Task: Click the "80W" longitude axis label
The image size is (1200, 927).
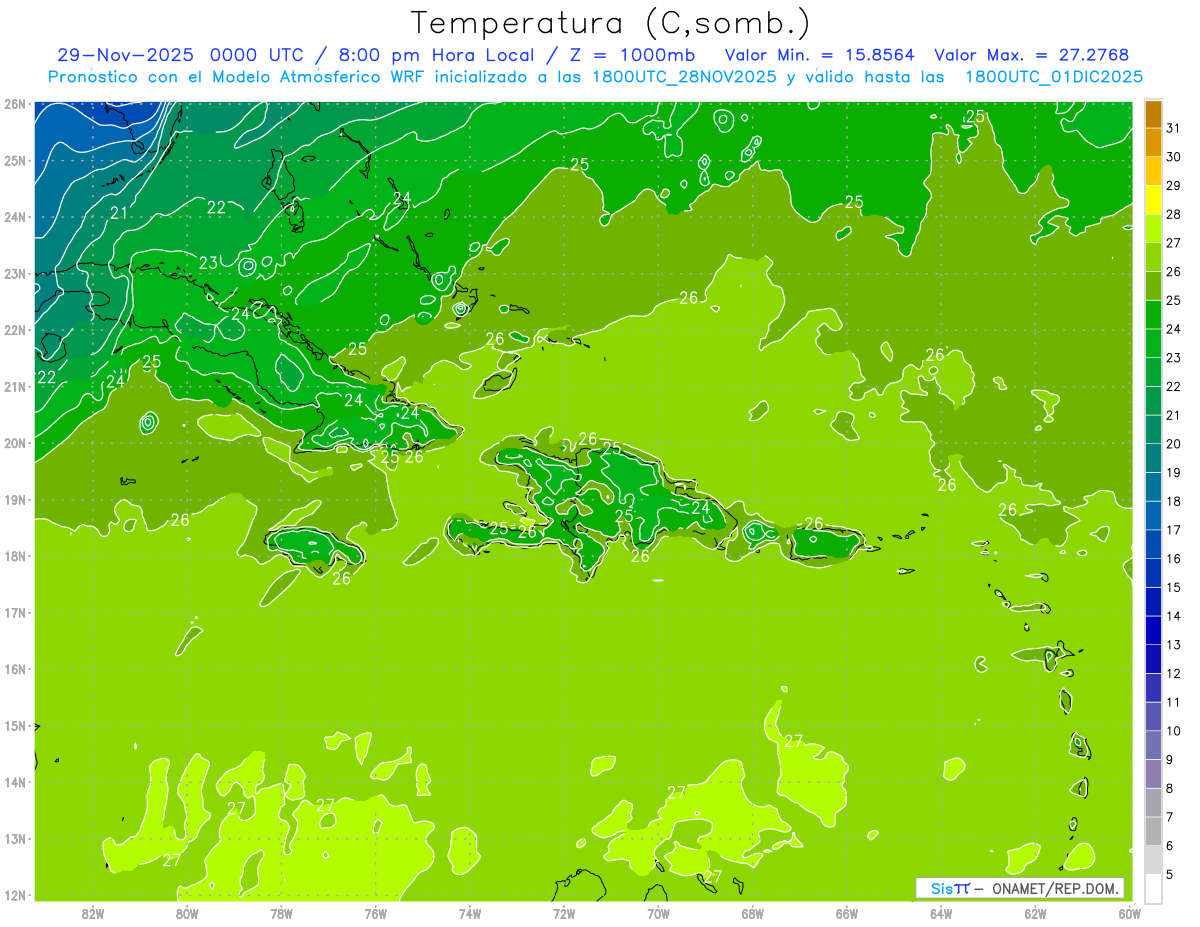Action: coord(187,912)
